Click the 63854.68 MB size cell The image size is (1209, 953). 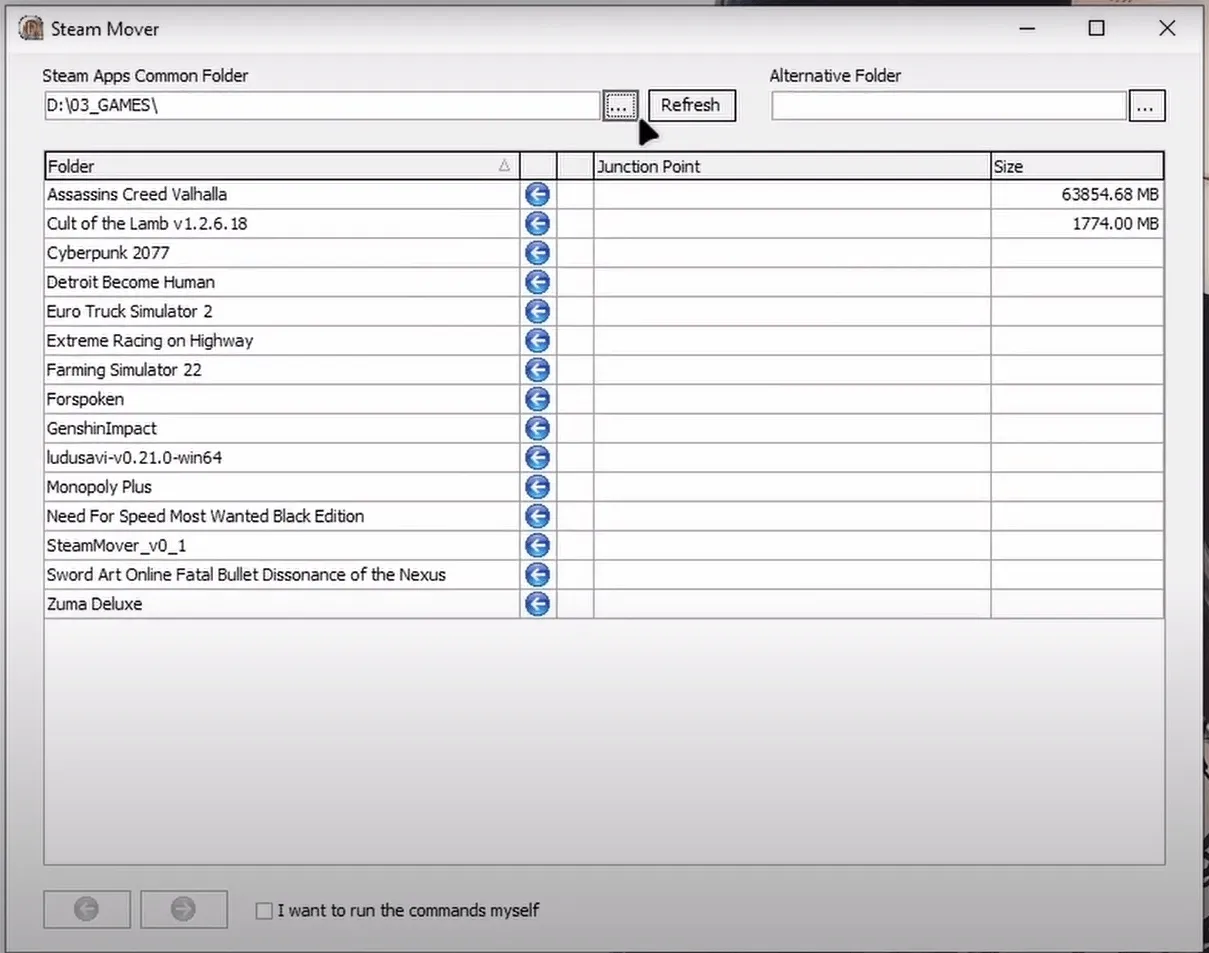(x=1077, y=195)
